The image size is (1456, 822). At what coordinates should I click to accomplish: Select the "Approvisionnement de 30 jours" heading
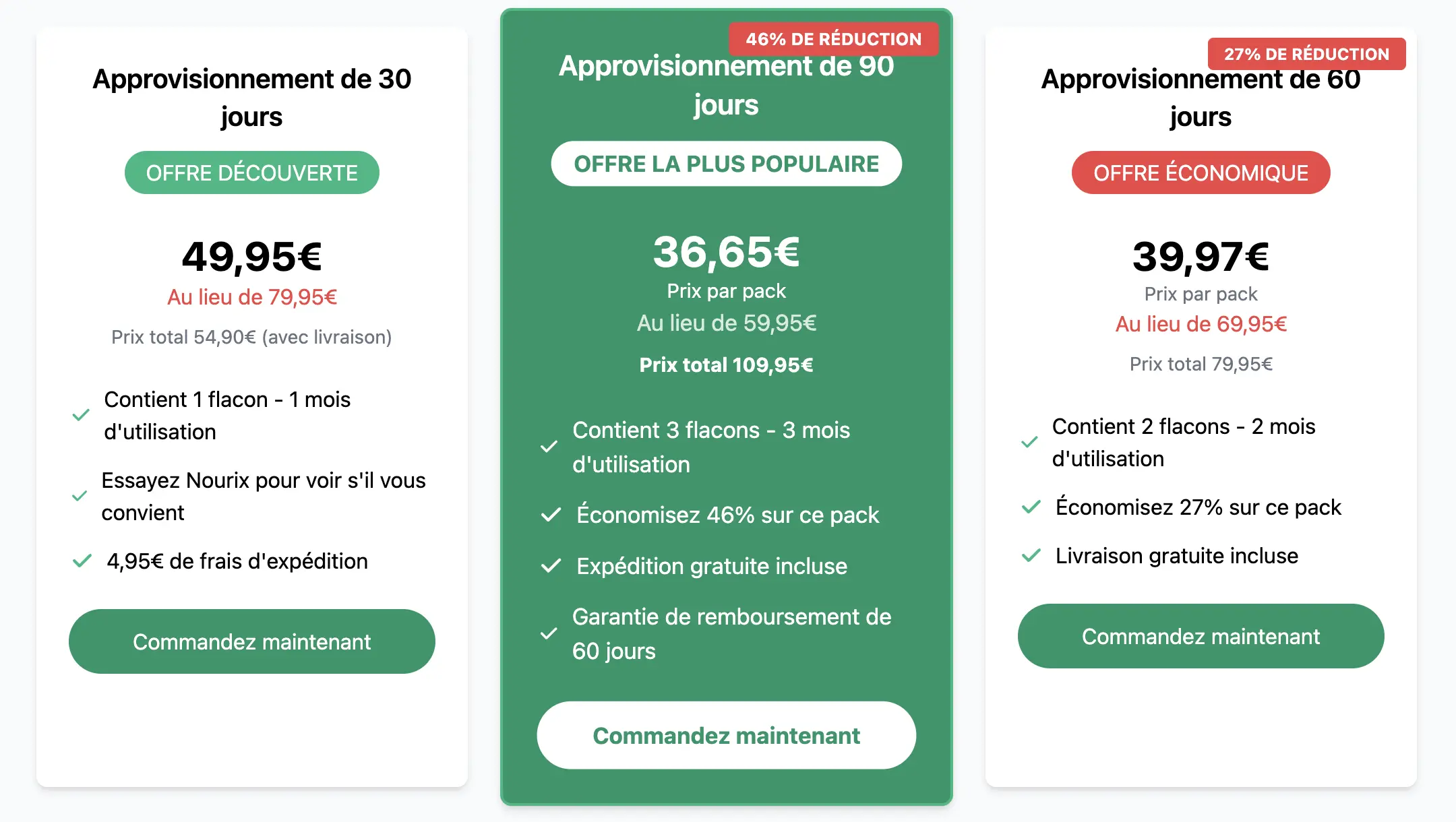click(x=252, y=97)
